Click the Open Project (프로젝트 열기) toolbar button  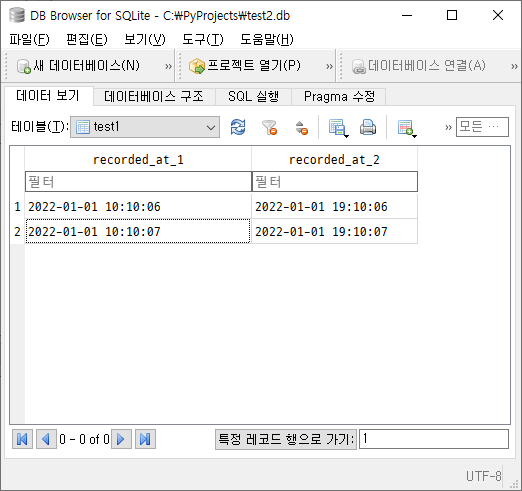[x=245, y=66]
